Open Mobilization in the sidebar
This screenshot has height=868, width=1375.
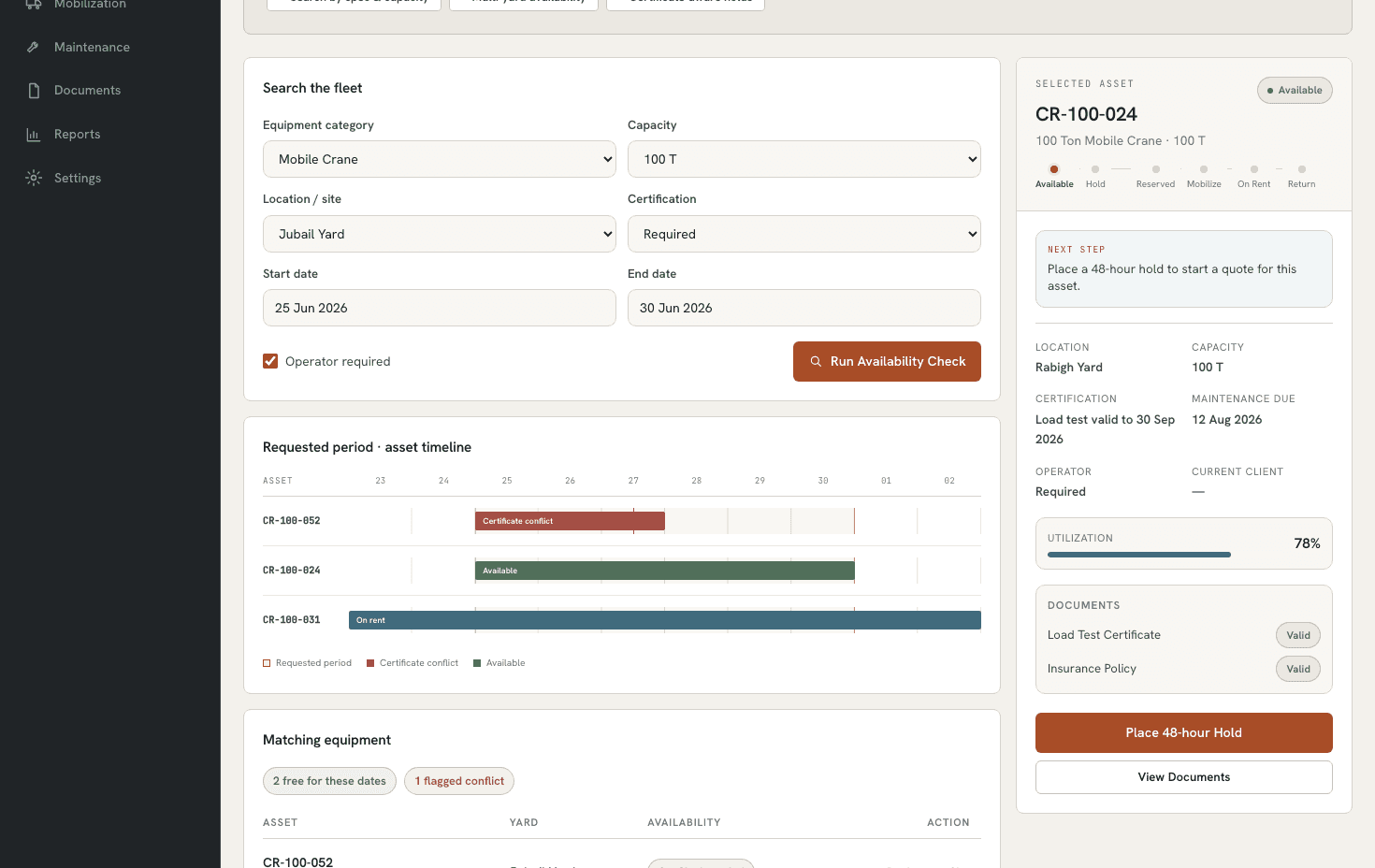tap(90, 5)
